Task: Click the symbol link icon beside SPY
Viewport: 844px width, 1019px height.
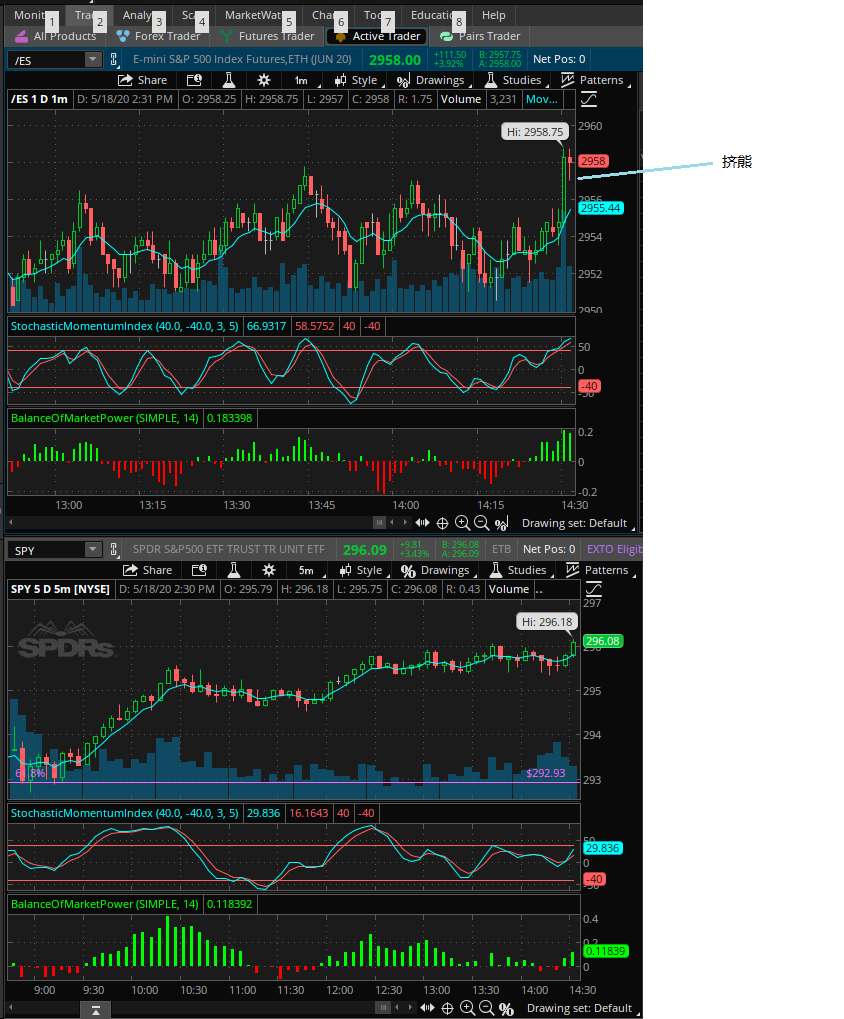Action: pos(114,550)
